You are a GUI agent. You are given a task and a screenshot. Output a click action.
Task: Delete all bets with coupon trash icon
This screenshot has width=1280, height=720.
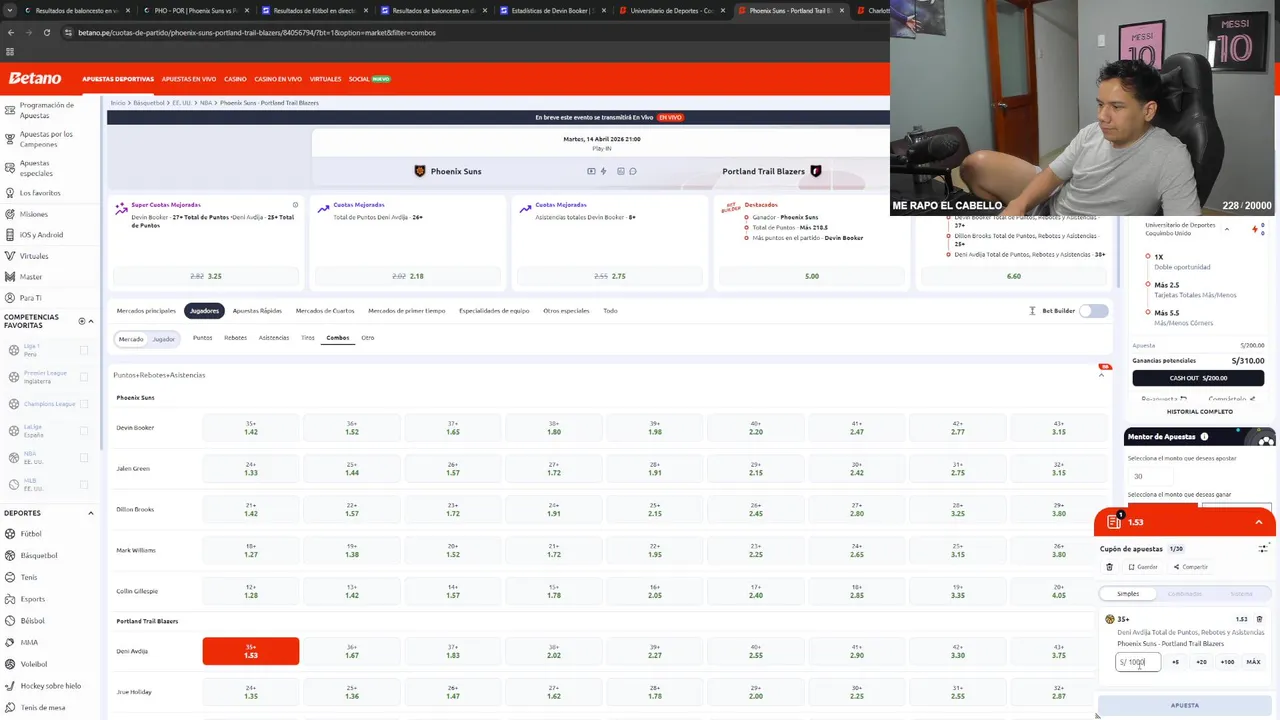(1109, 567)
